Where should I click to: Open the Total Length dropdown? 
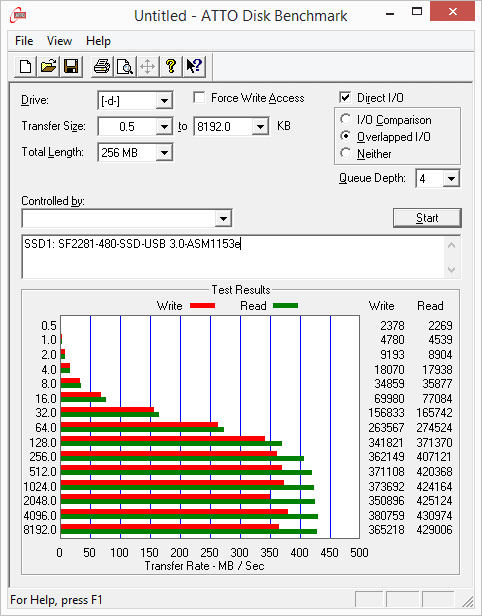(x=164, y=152)
